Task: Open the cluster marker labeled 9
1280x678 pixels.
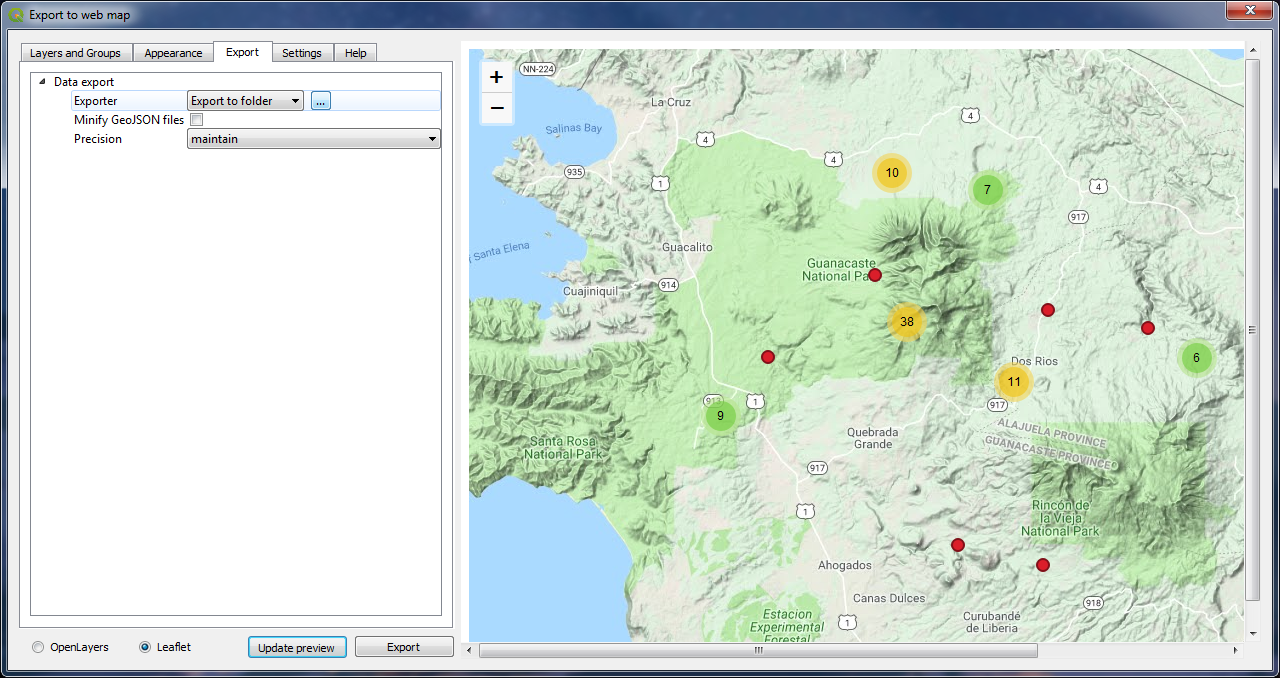Action: click(720, 415)
